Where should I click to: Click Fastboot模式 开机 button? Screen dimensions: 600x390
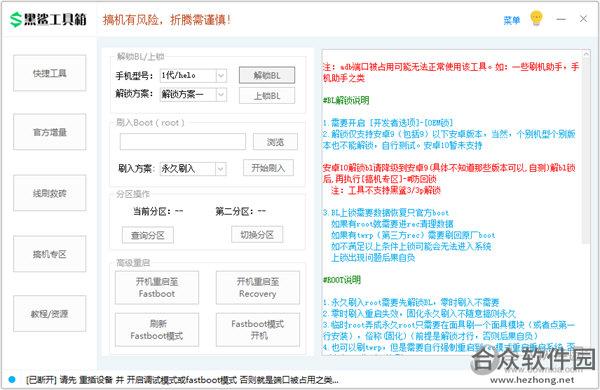(x=258, y=330)
